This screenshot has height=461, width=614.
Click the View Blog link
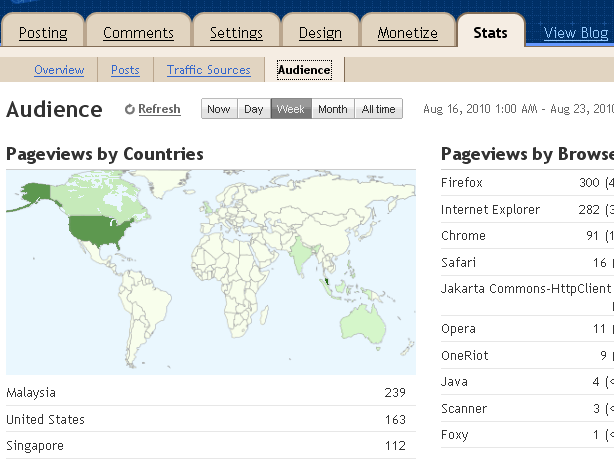[576, 33]
